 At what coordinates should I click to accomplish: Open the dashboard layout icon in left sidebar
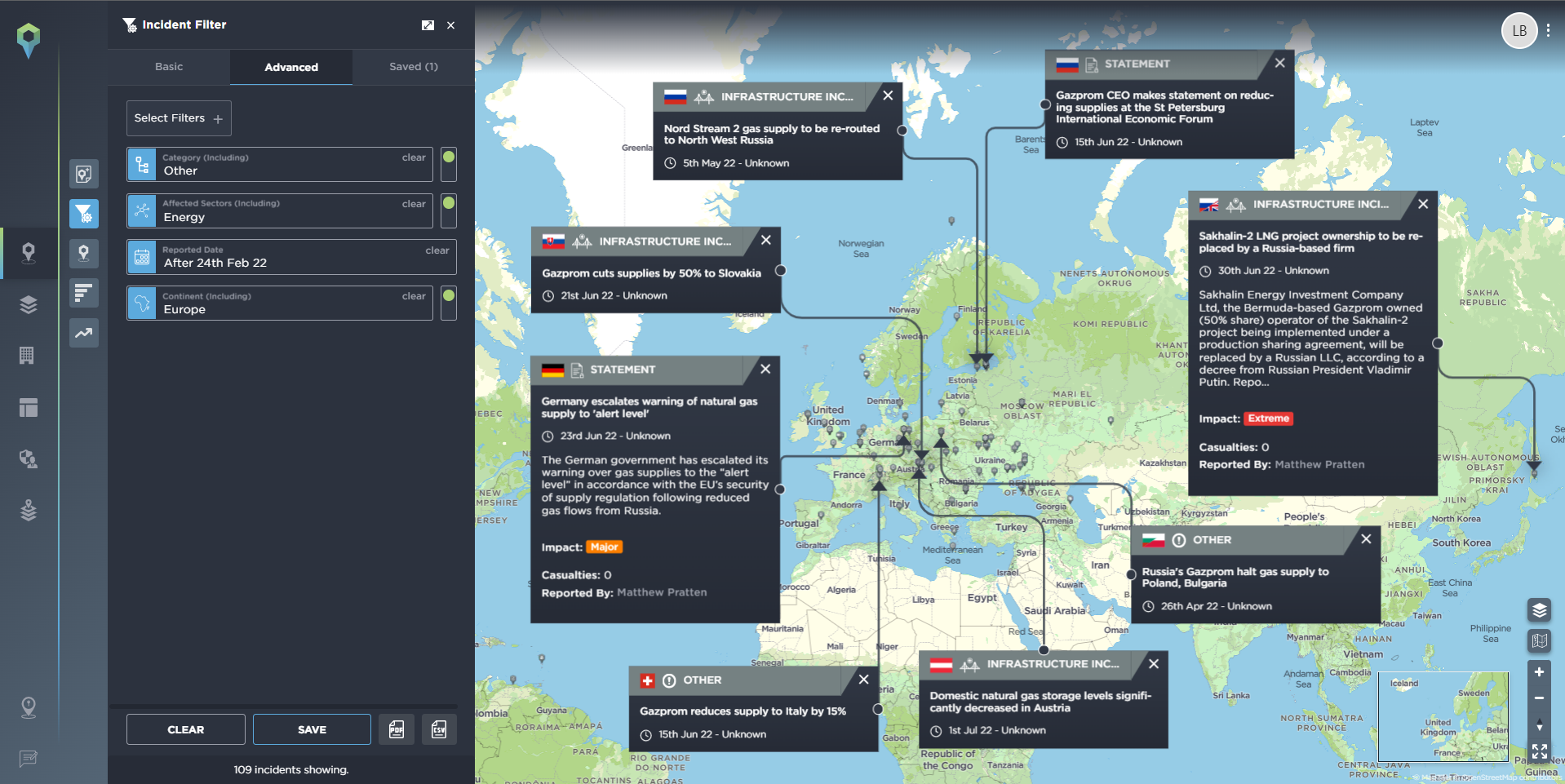[x=29, y=407]
